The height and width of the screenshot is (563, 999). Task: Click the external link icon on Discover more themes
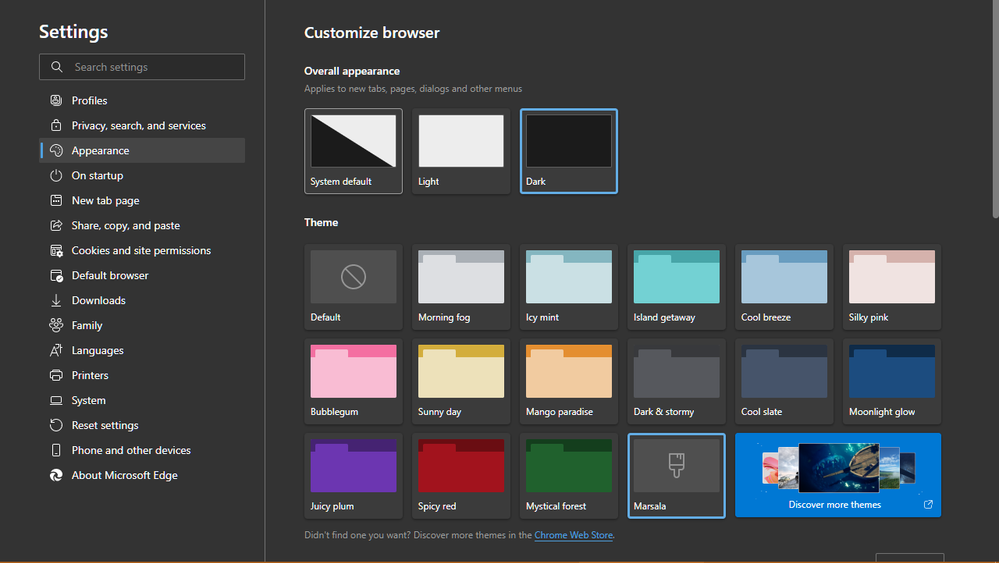(x=928, y=504)
